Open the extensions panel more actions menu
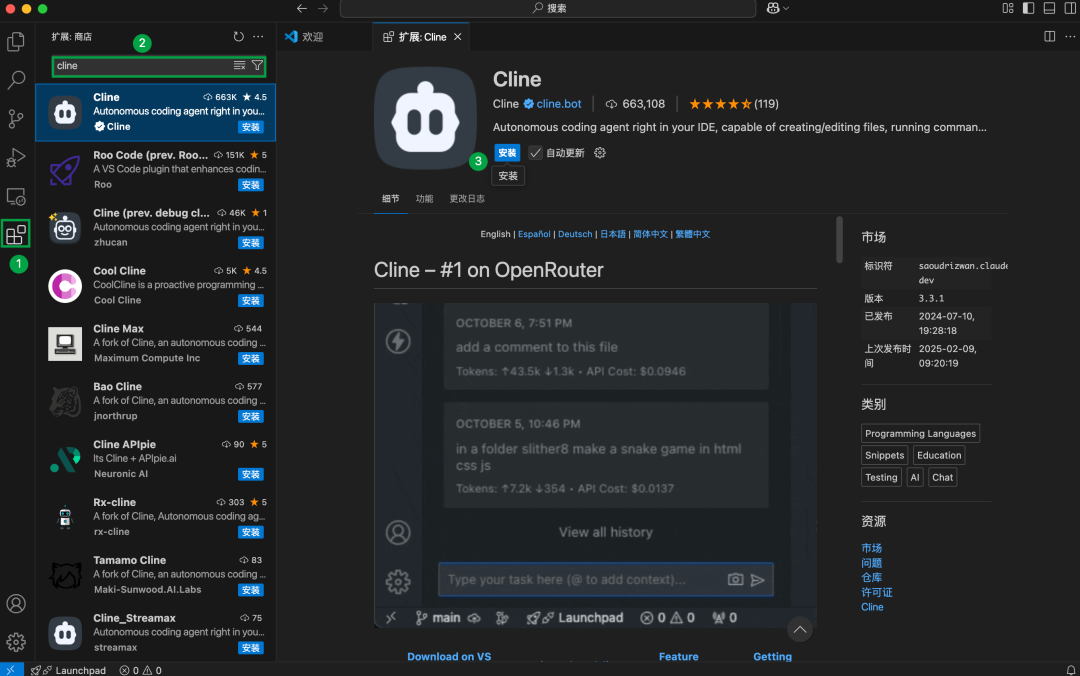1080x676 pixels. [258, 37]
